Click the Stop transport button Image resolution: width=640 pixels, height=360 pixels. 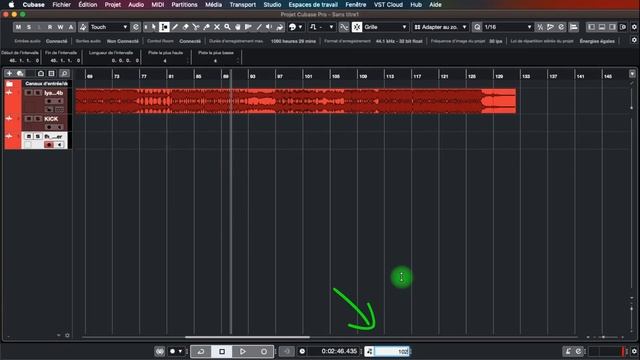point(222,351)
